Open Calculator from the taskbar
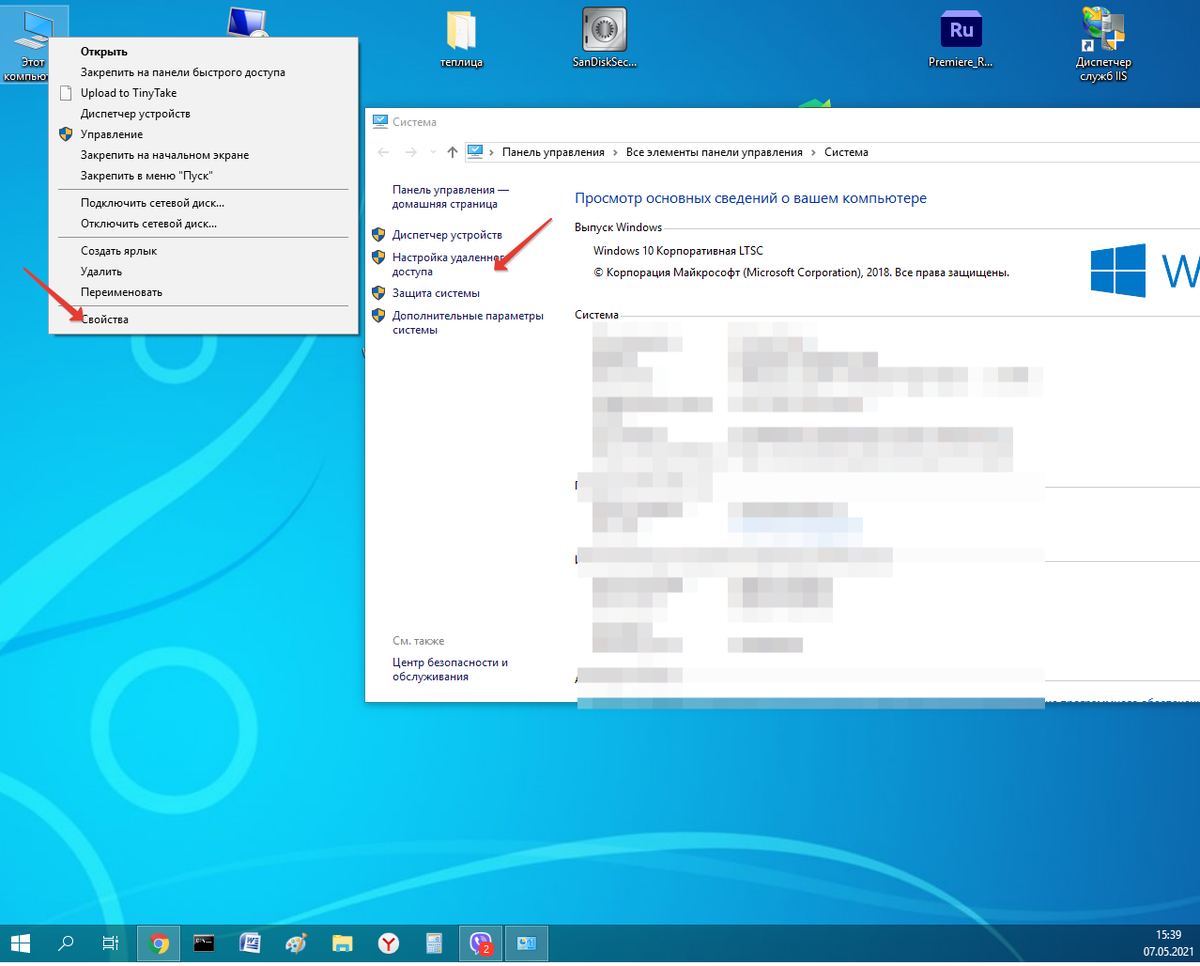Screen dimensions: 1200x966 (x=434, y=943)
